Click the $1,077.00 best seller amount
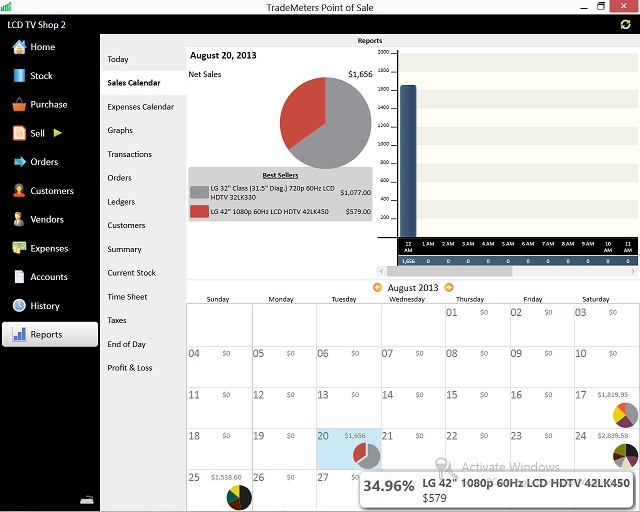The height and width of the screenshot is (512, 640). (x=356, y=192)
